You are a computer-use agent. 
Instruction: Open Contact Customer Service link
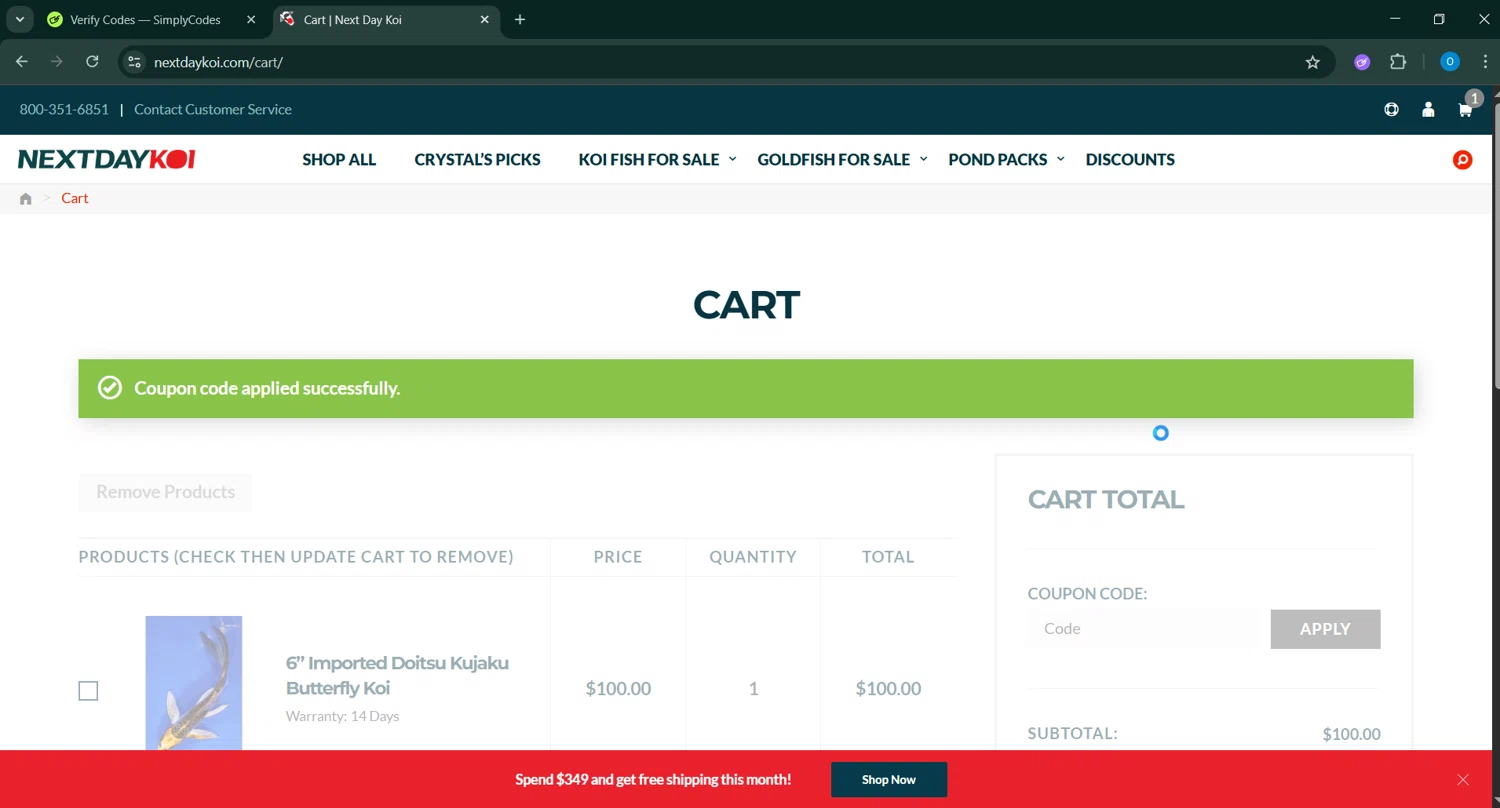(213, 109)
